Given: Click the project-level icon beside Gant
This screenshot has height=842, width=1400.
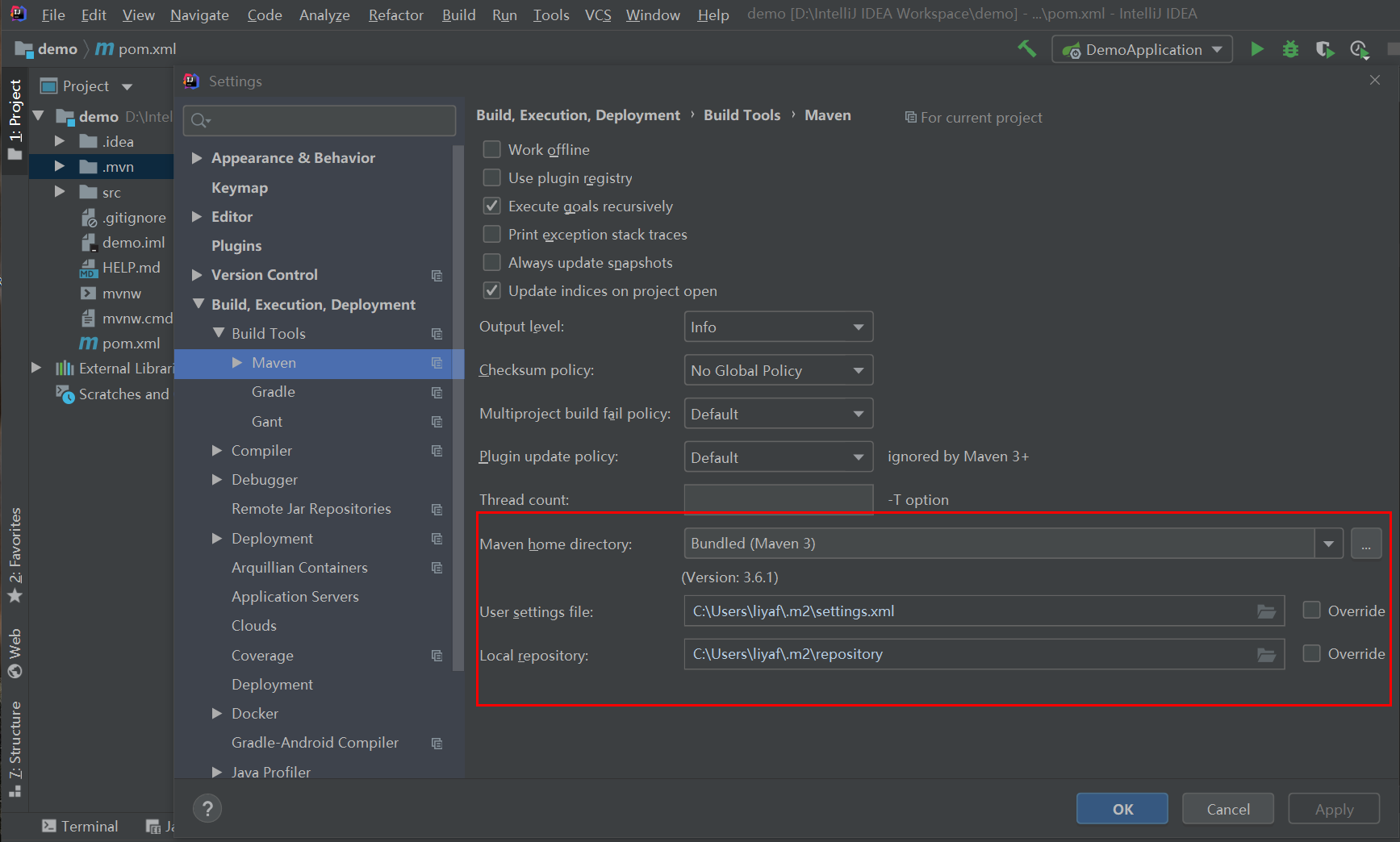Looking at the screenshot, I should 437,422.
